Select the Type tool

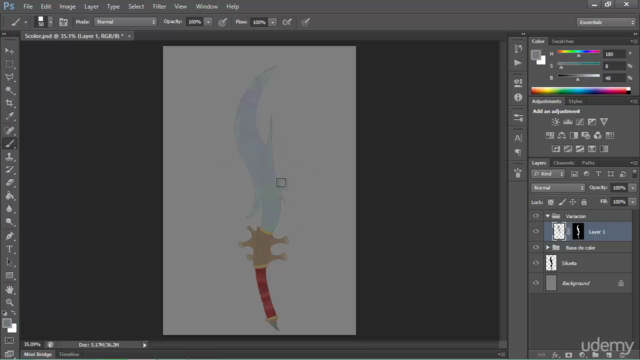point(9,249)
